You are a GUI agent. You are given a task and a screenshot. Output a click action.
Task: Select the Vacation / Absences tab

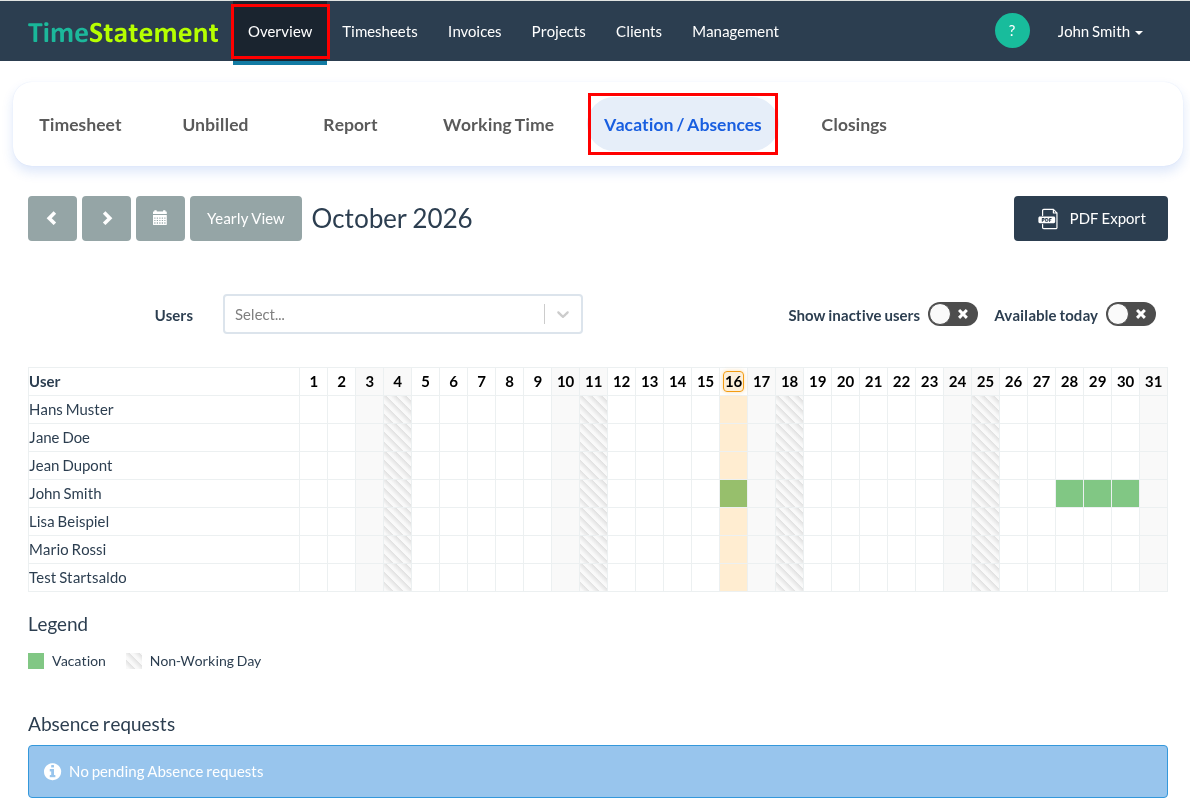point(682,125)
